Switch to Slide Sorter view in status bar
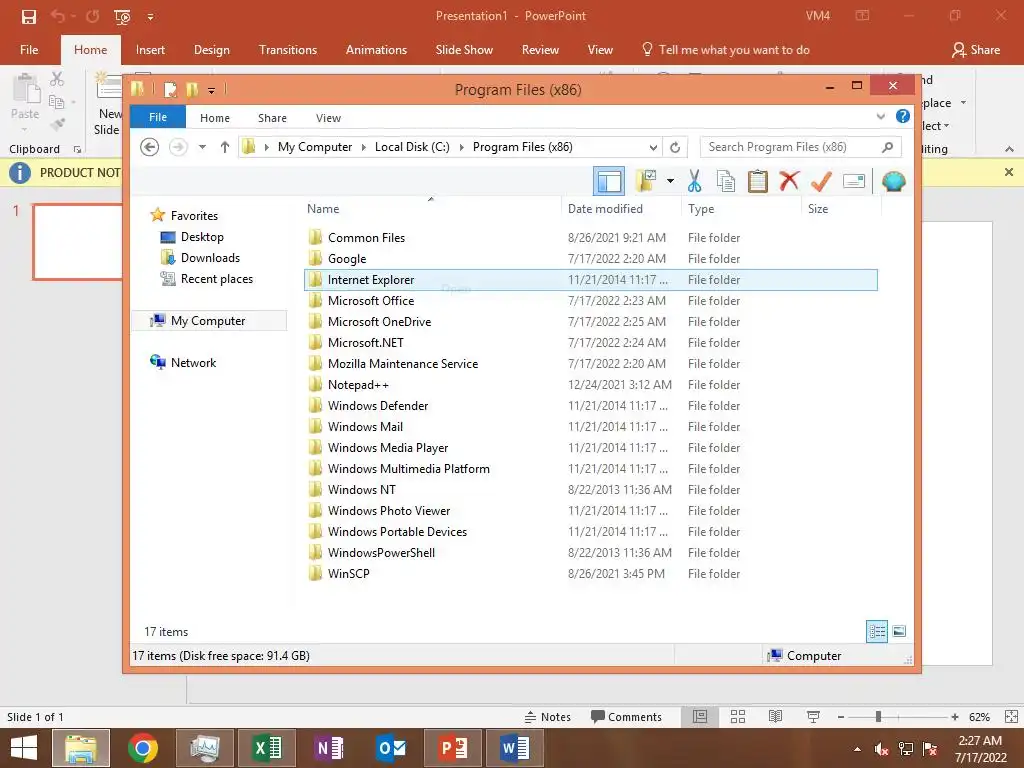 pos(738,716)
